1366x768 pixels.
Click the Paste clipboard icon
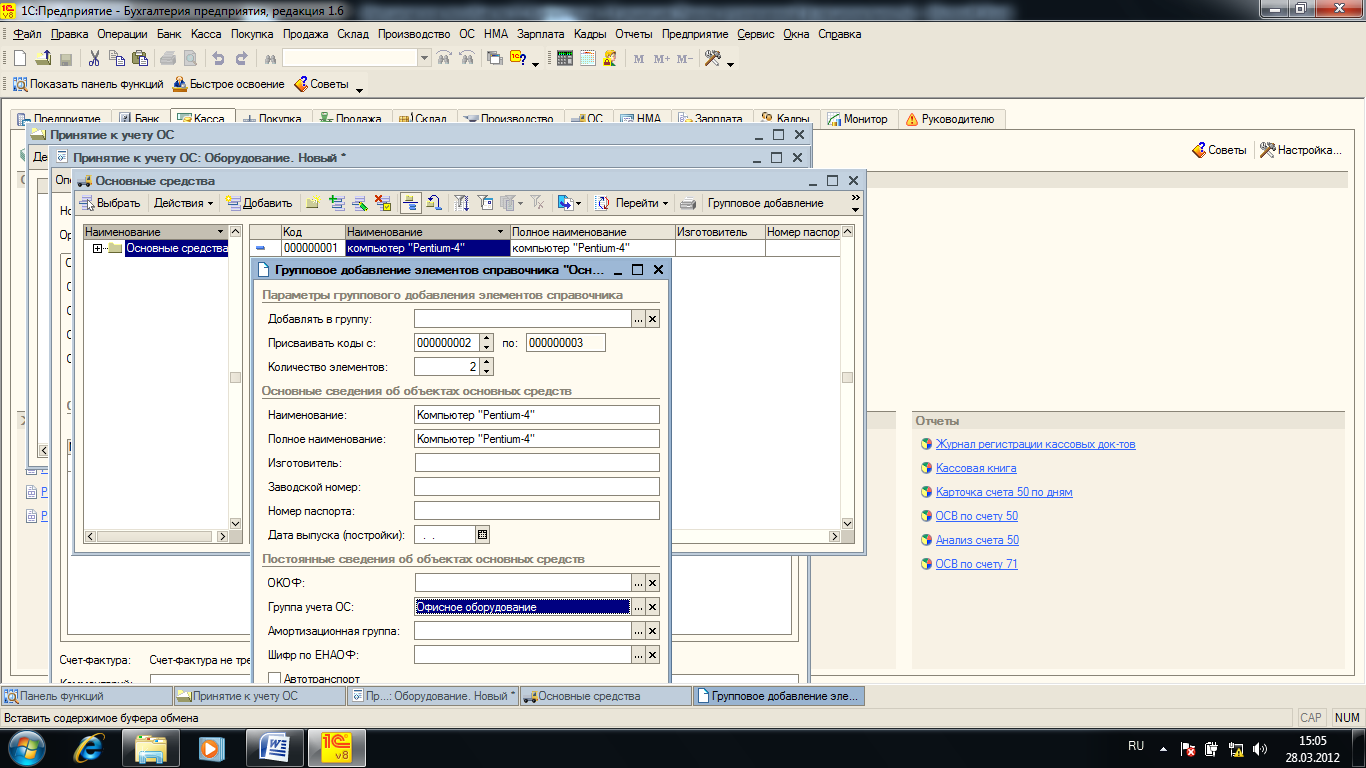click(139, 58)
